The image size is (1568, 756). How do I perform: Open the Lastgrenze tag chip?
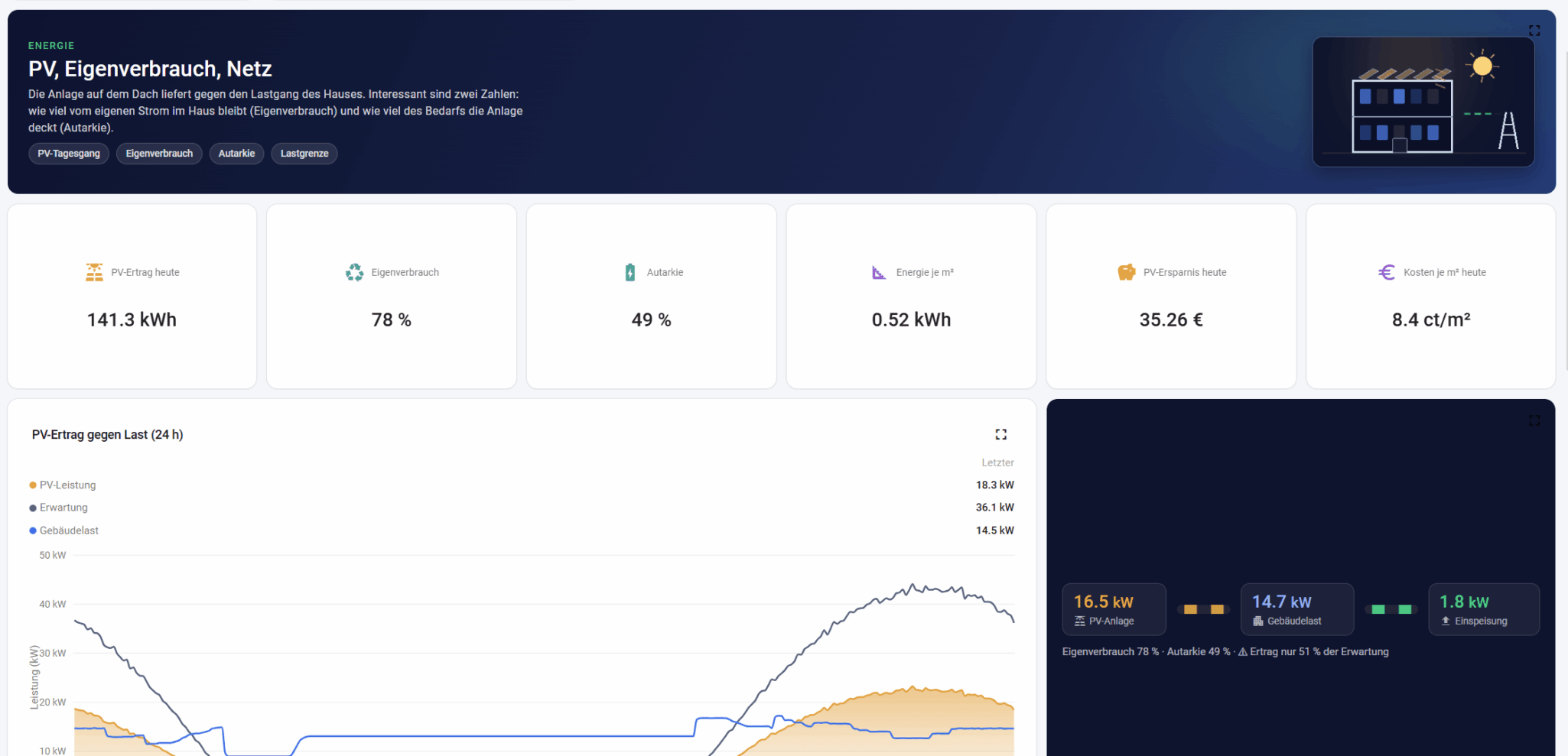point(304,154)
